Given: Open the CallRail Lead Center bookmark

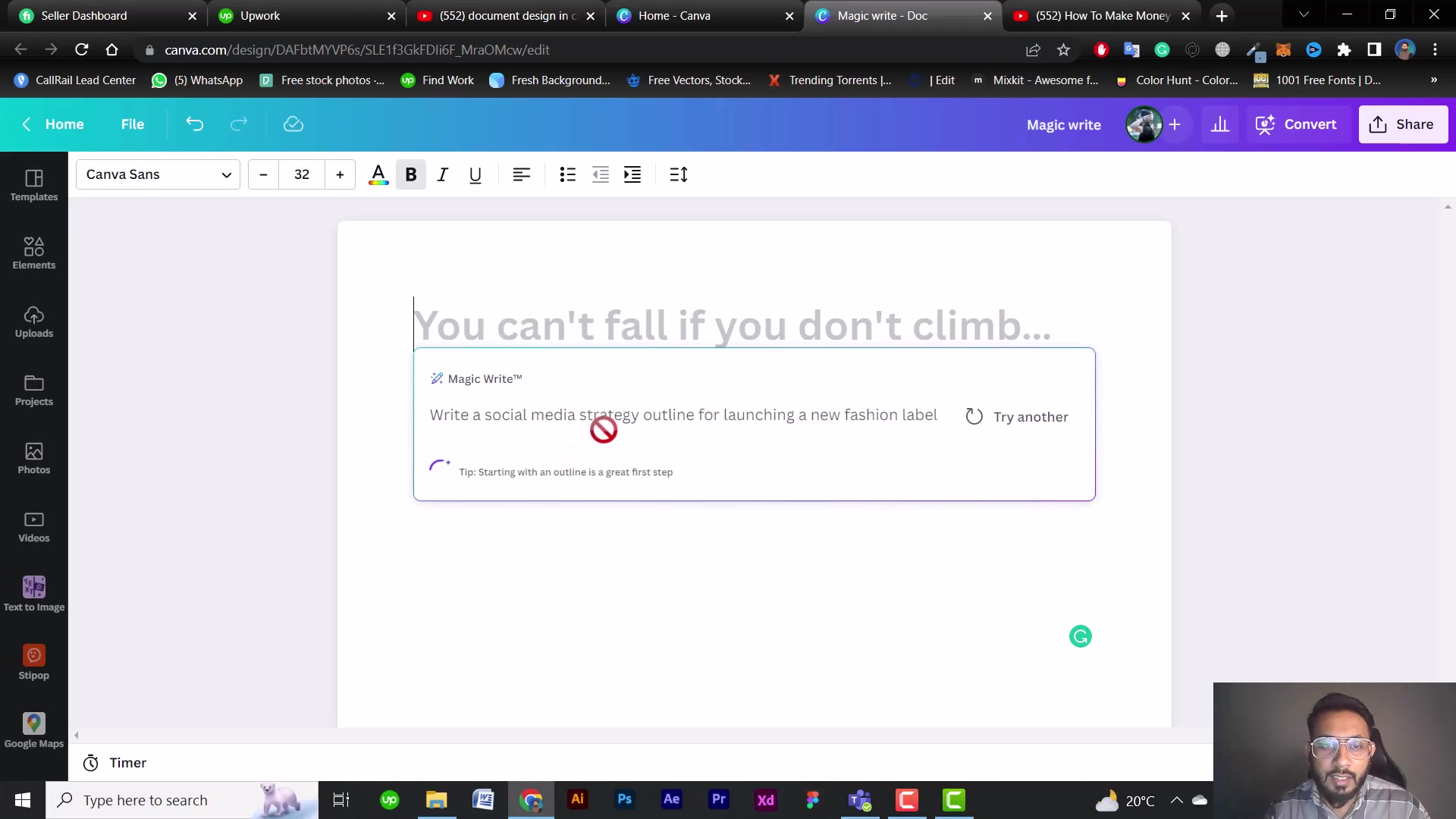Looking at the screenshot, I should click(75, 80).
